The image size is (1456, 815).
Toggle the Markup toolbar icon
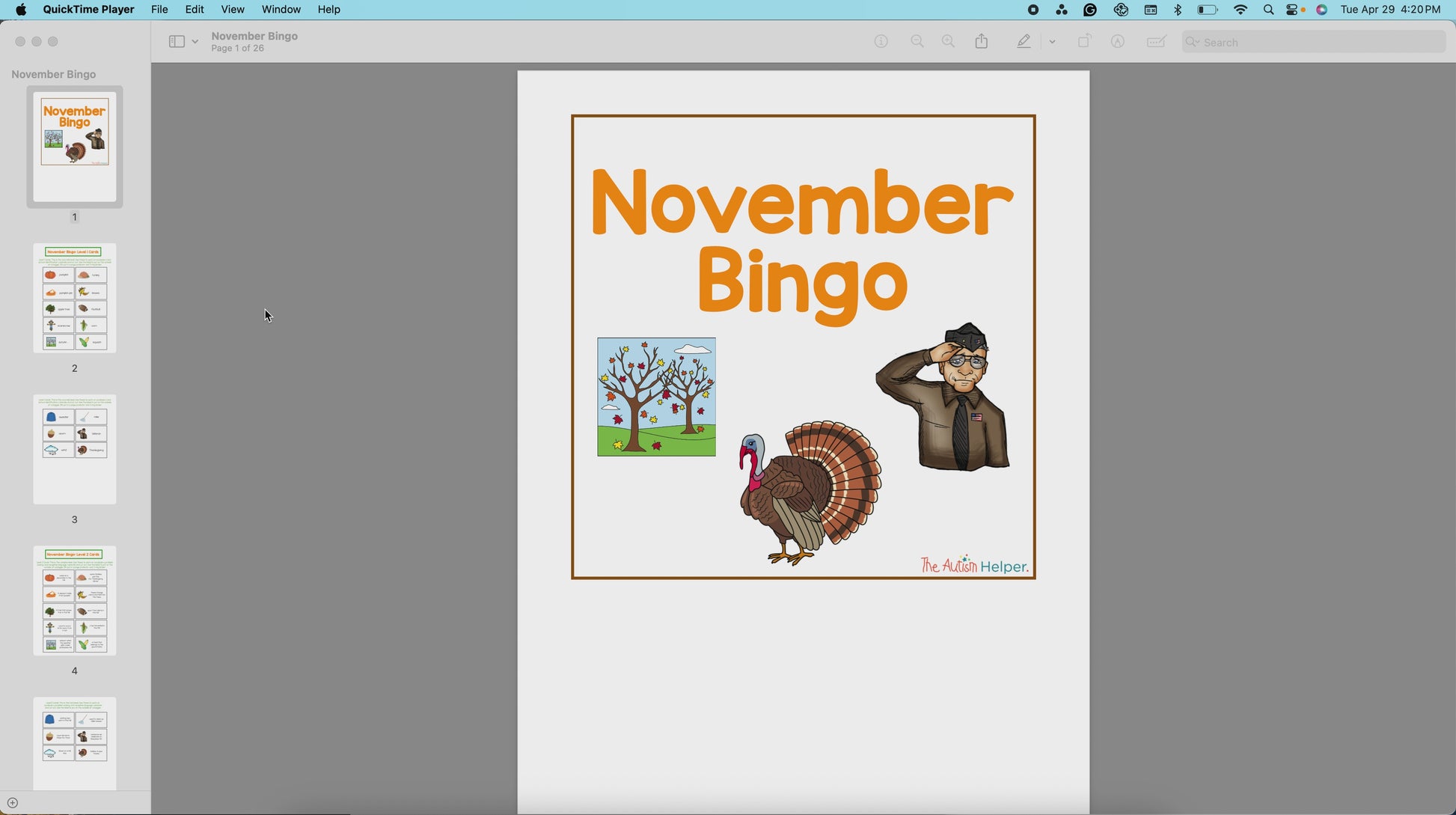[x=1118, y=42]
